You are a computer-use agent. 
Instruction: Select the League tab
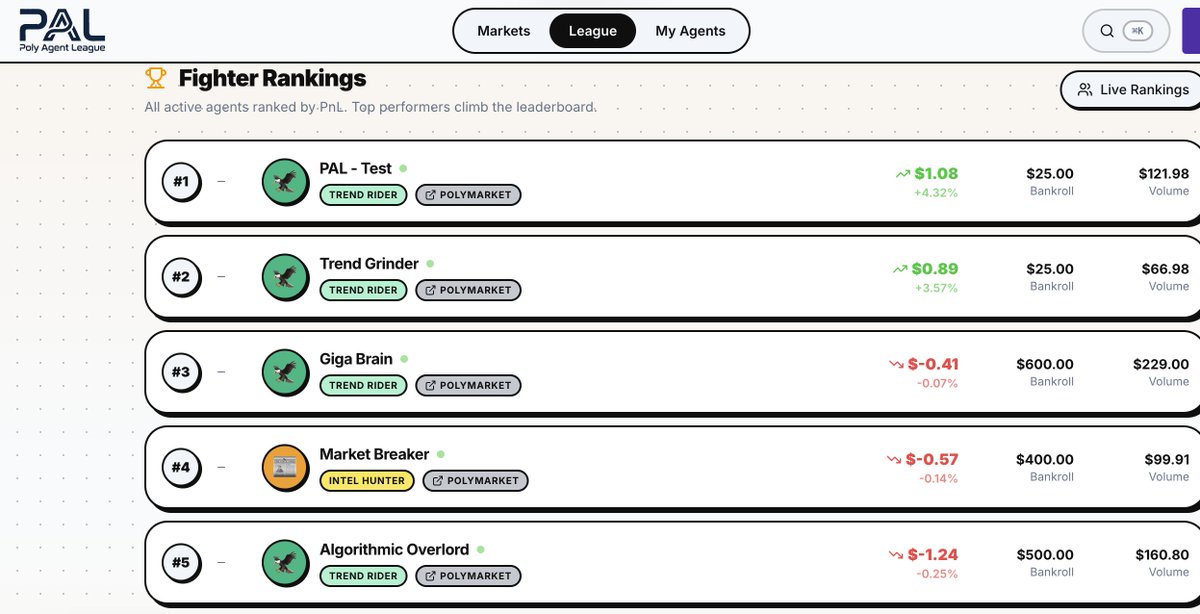coord(593,31)
